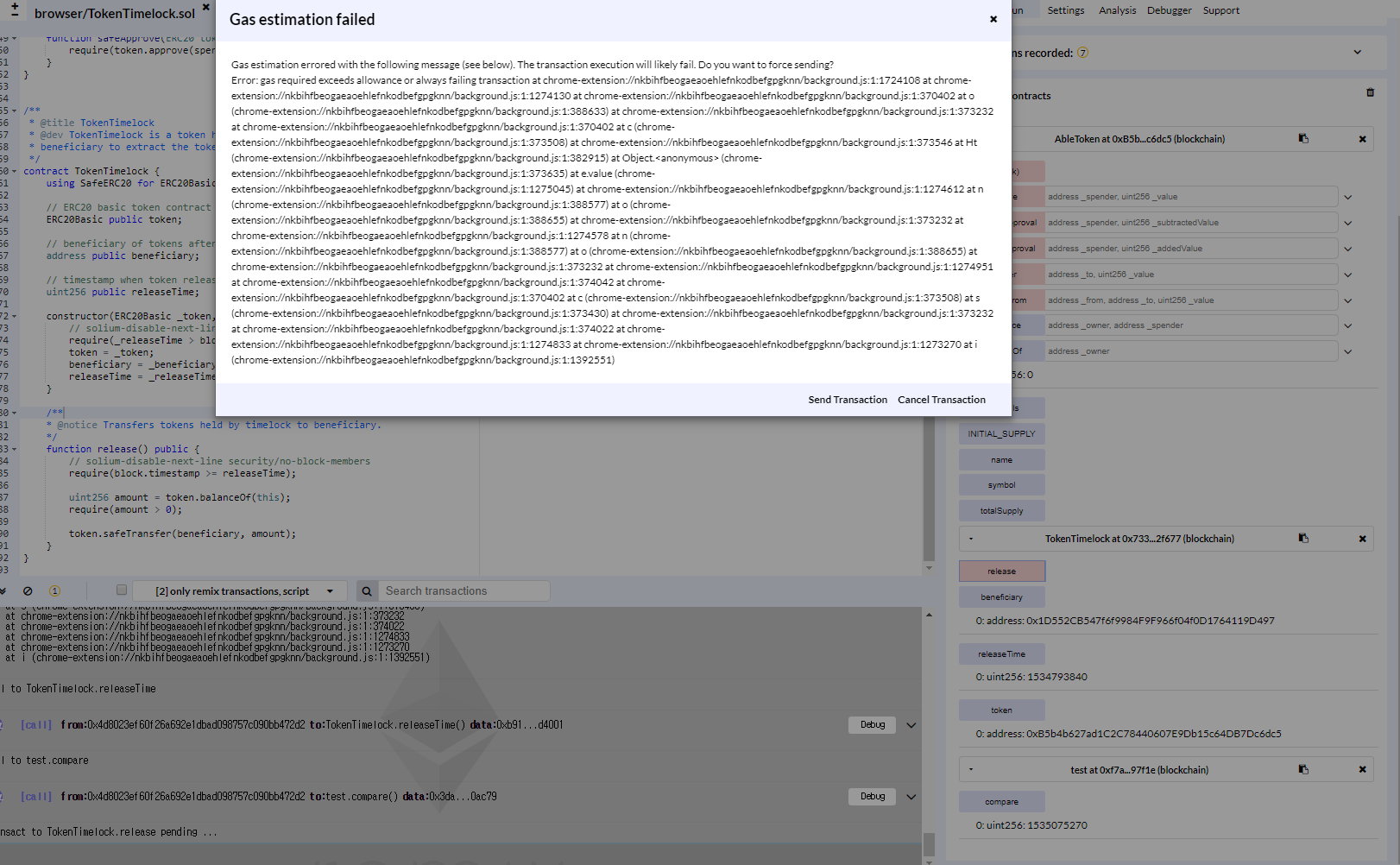This screenshot has height=865, width=1400.
Task: Expand the address_owner function parameters row
Action: [1347, 350]
